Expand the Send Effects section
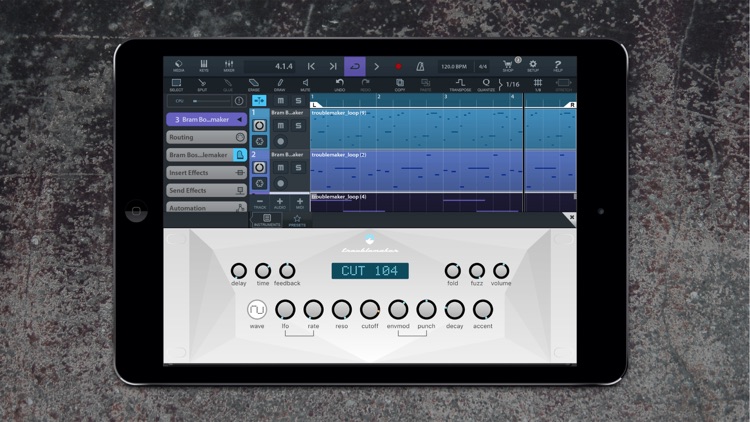The image size is (750, 422). point(206,190)
